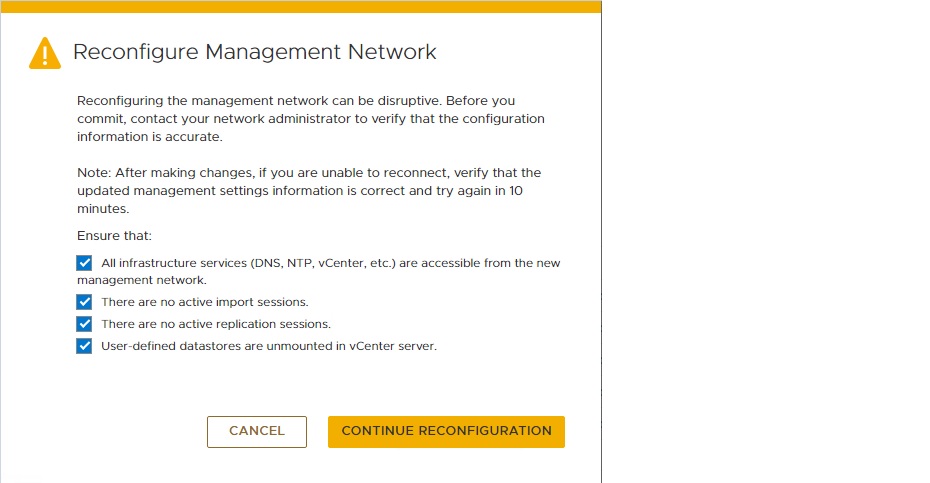Click the Reconfigure Management Network title
The image size is (930, 483).
[254, 52]
